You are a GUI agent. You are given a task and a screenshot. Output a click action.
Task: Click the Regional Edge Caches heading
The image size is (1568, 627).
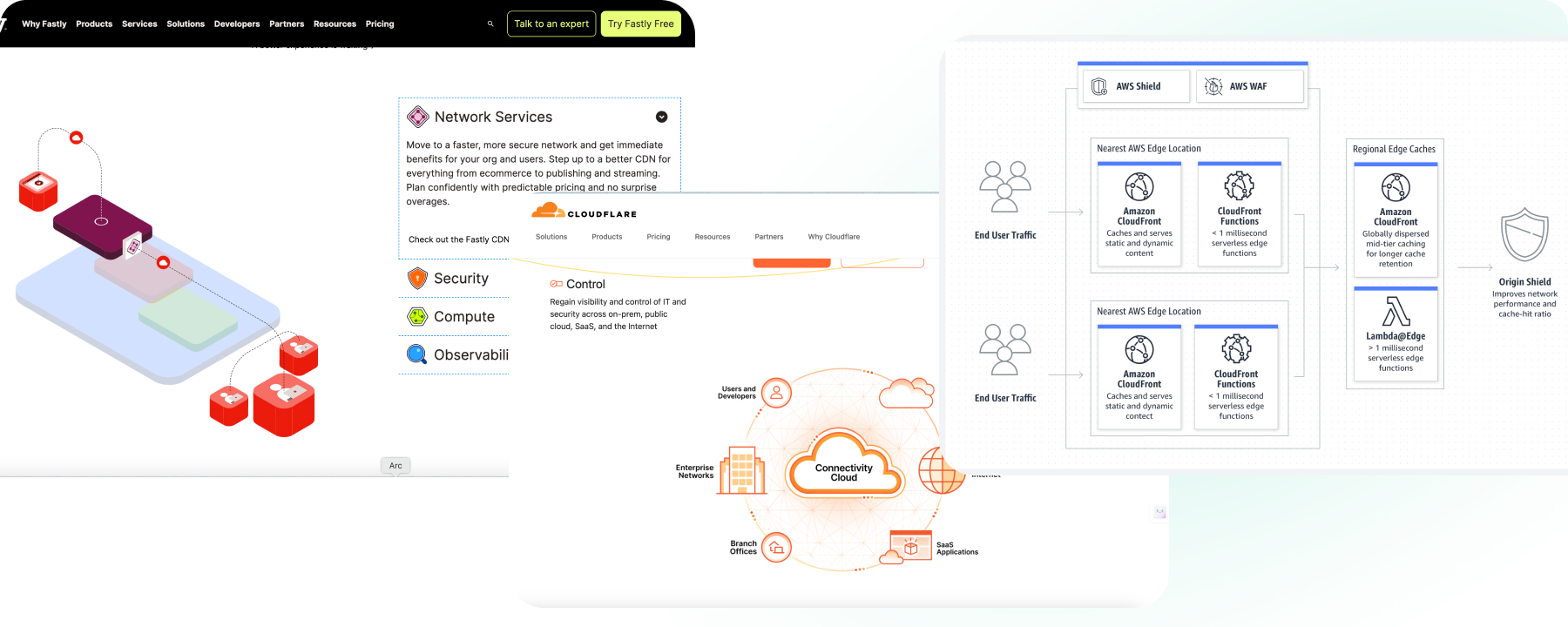(1394, 150)
